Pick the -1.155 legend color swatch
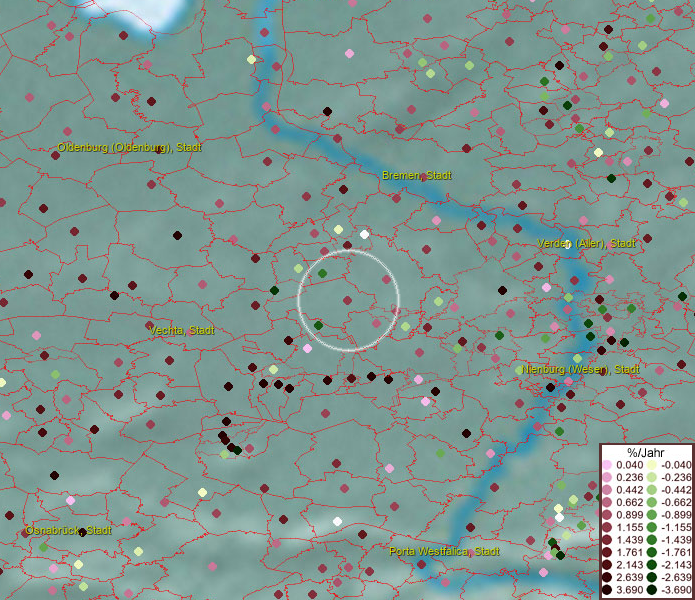The width and height of the screenshot is (695, 600). pos(652,527)
